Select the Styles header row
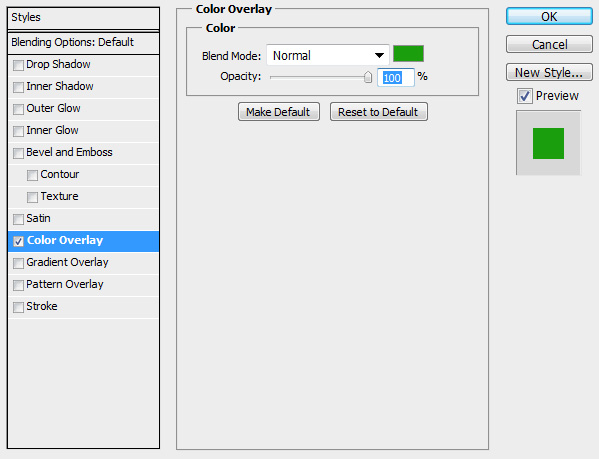The height and width of the screenshot is (459, 599). click(83, 18)
